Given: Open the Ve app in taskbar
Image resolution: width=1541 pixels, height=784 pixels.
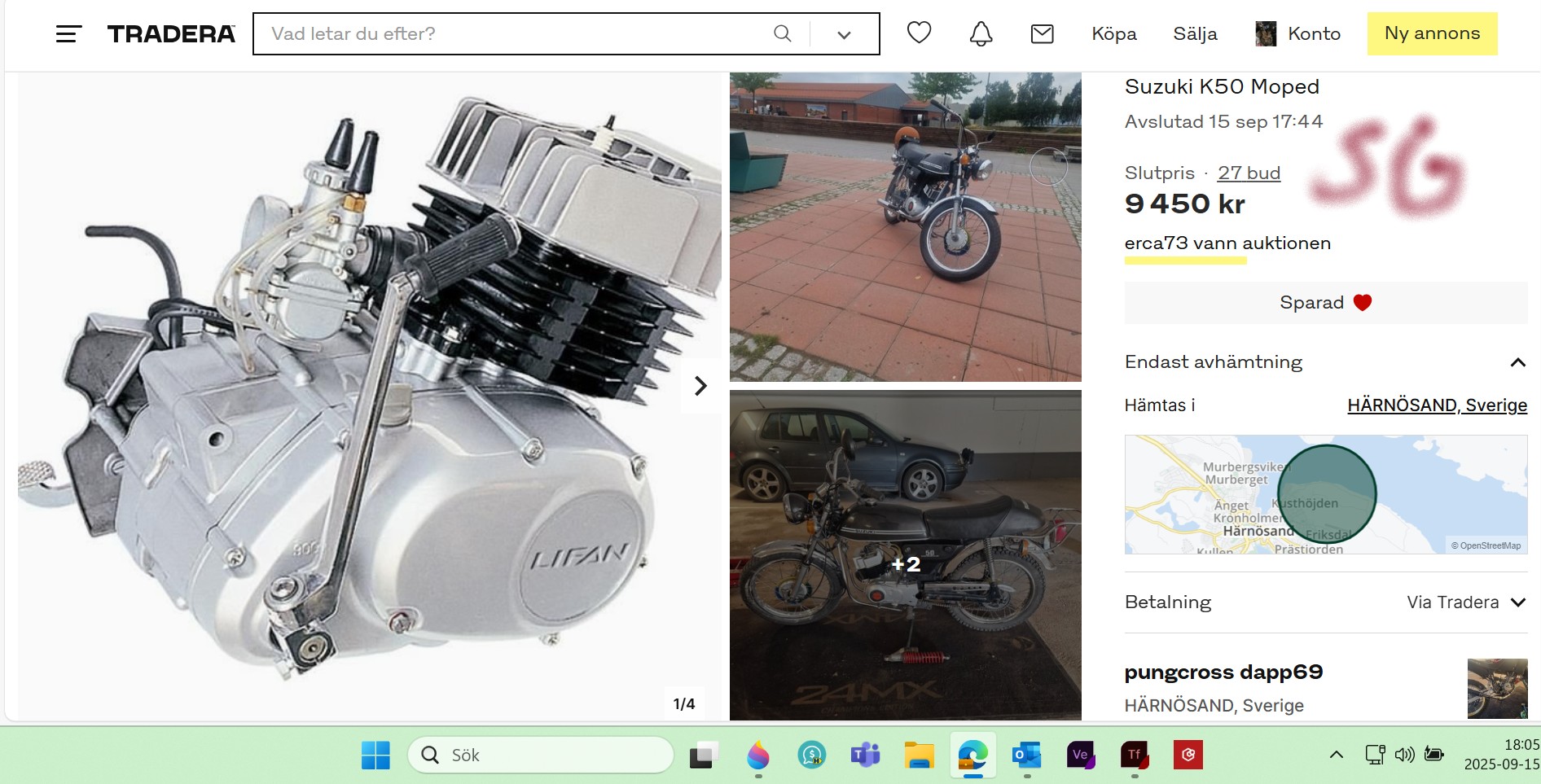Looking at the screenshot, I should click(1081, 756).
